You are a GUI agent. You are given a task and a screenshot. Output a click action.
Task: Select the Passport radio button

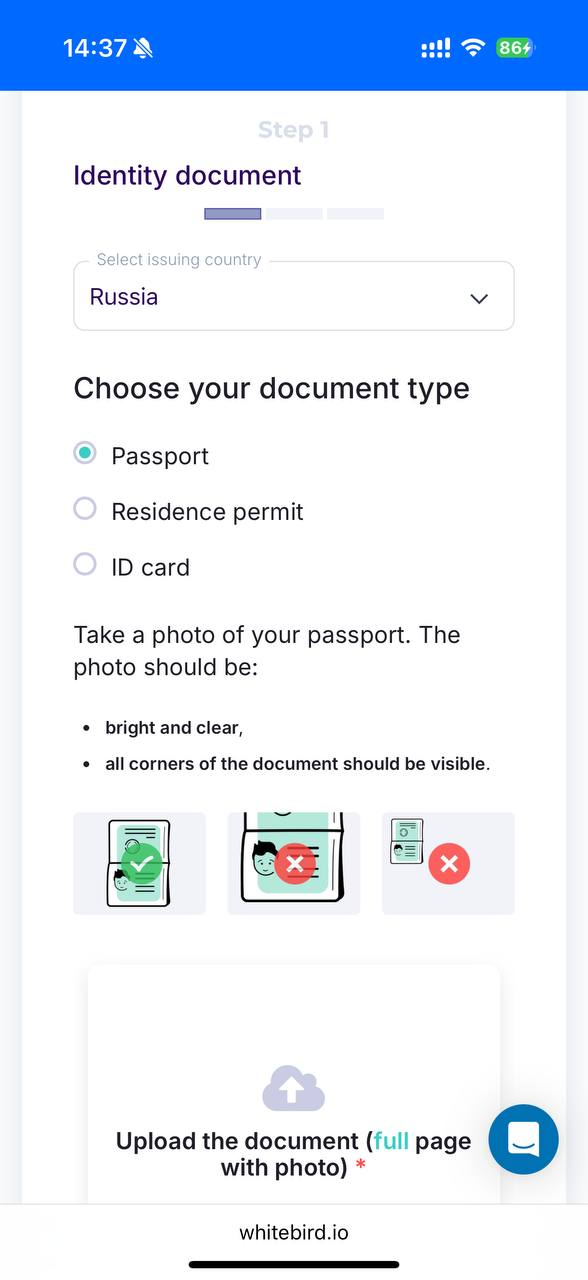pyautogui.click(x=85, y=453)
